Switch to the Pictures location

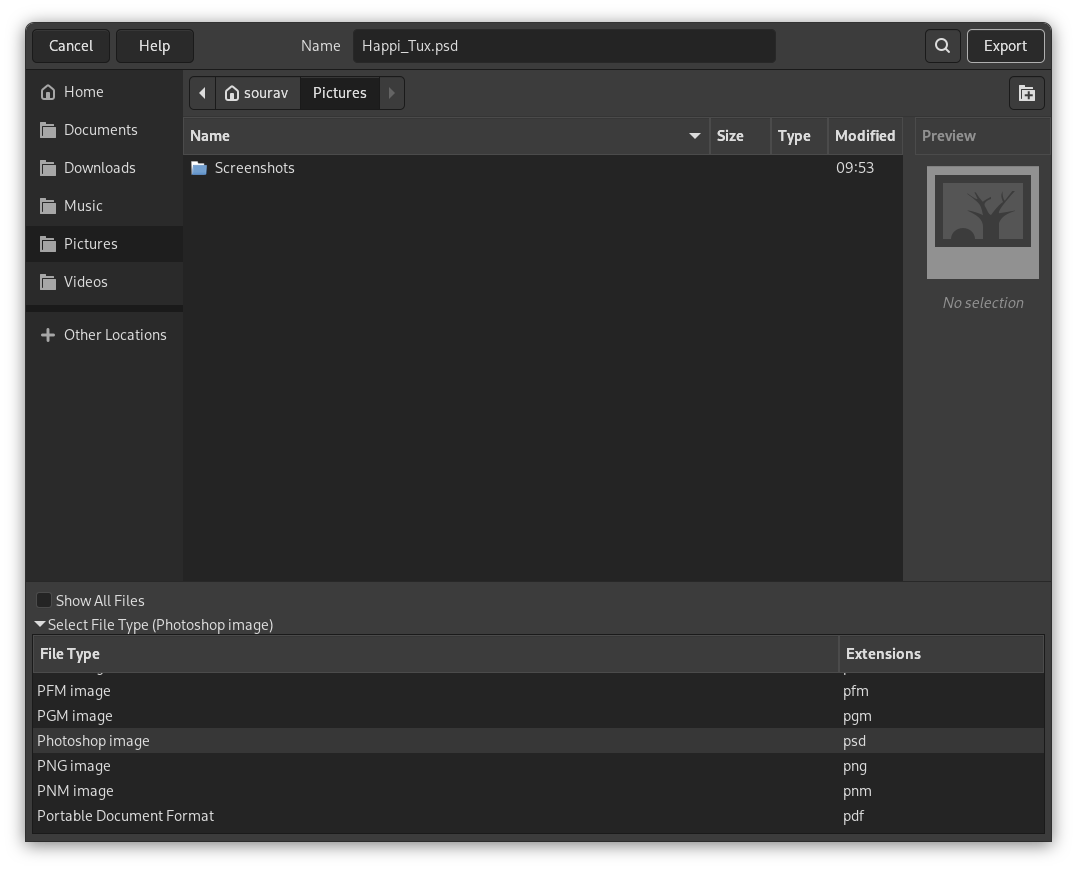[90, 243]
